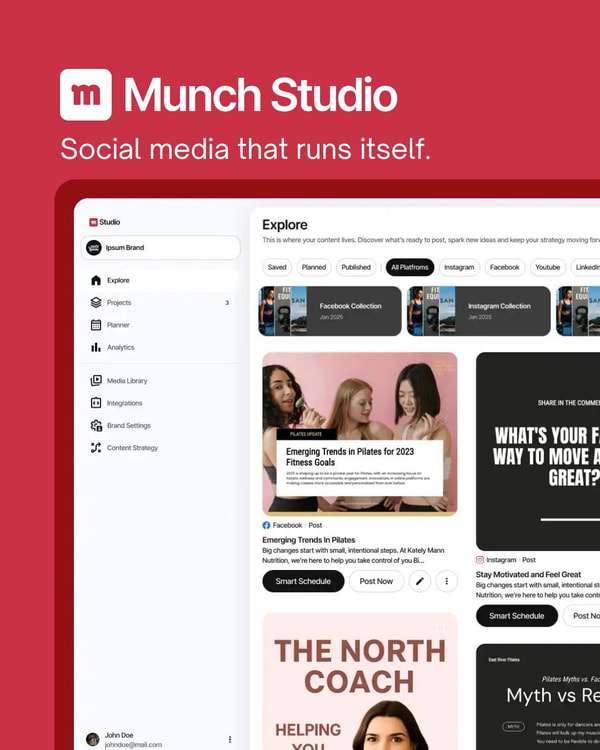Click the Content Strategy icon

click(96, 448)
